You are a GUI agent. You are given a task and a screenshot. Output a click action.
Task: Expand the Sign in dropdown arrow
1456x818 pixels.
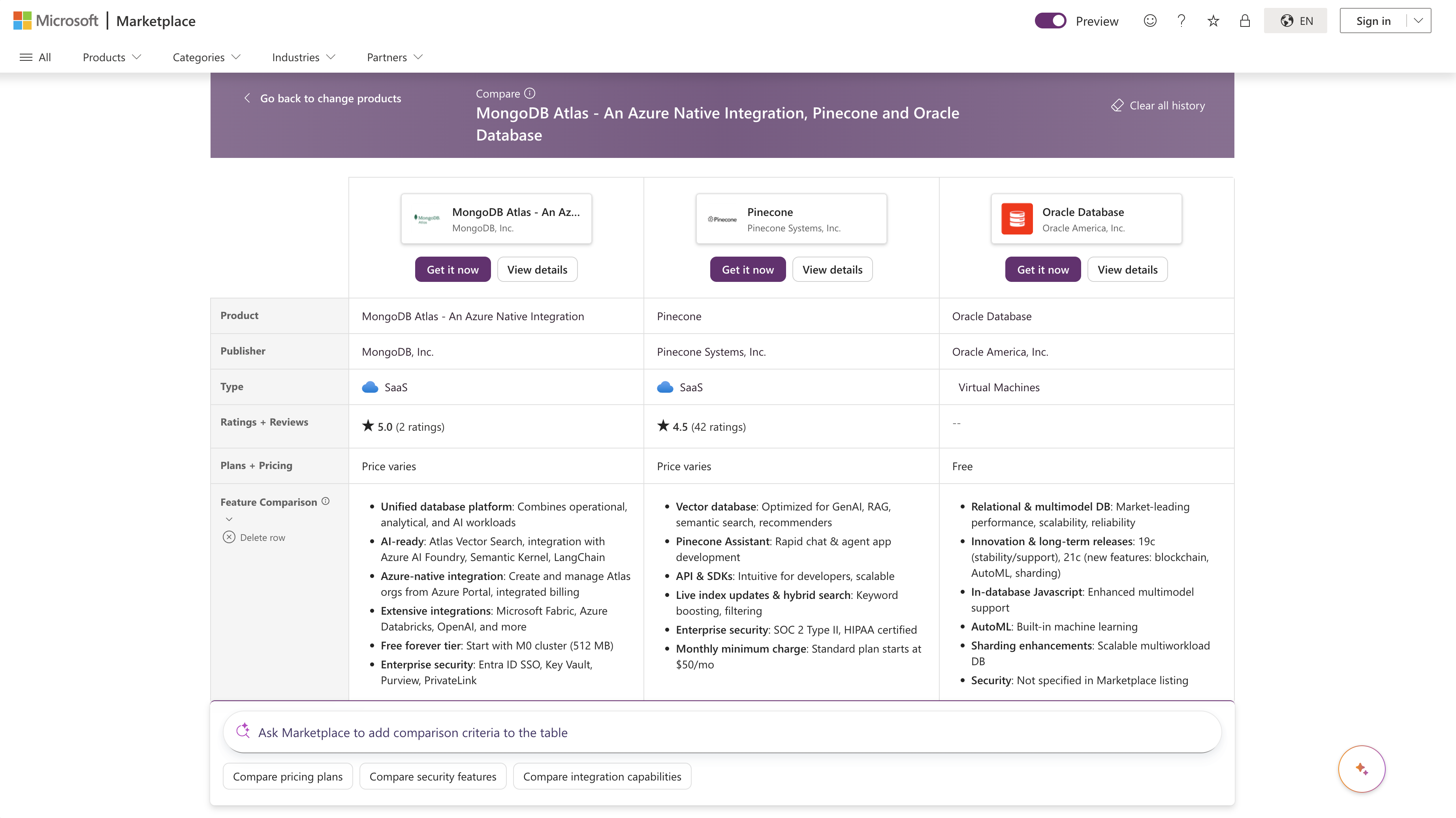point(1418,21)
